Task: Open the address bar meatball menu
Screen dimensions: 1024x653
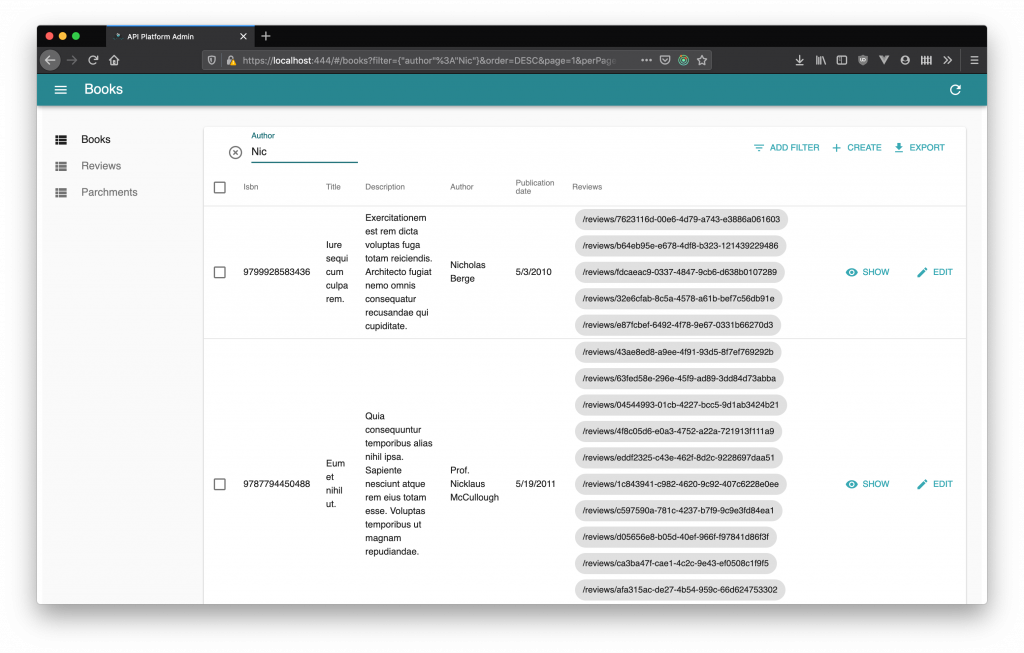Action: (x=646, y=60)
